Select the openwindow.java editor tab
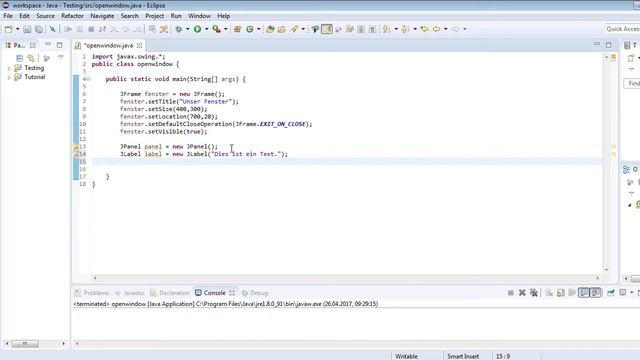This screenshot has height=360, width=640. (x=108, y=45)
